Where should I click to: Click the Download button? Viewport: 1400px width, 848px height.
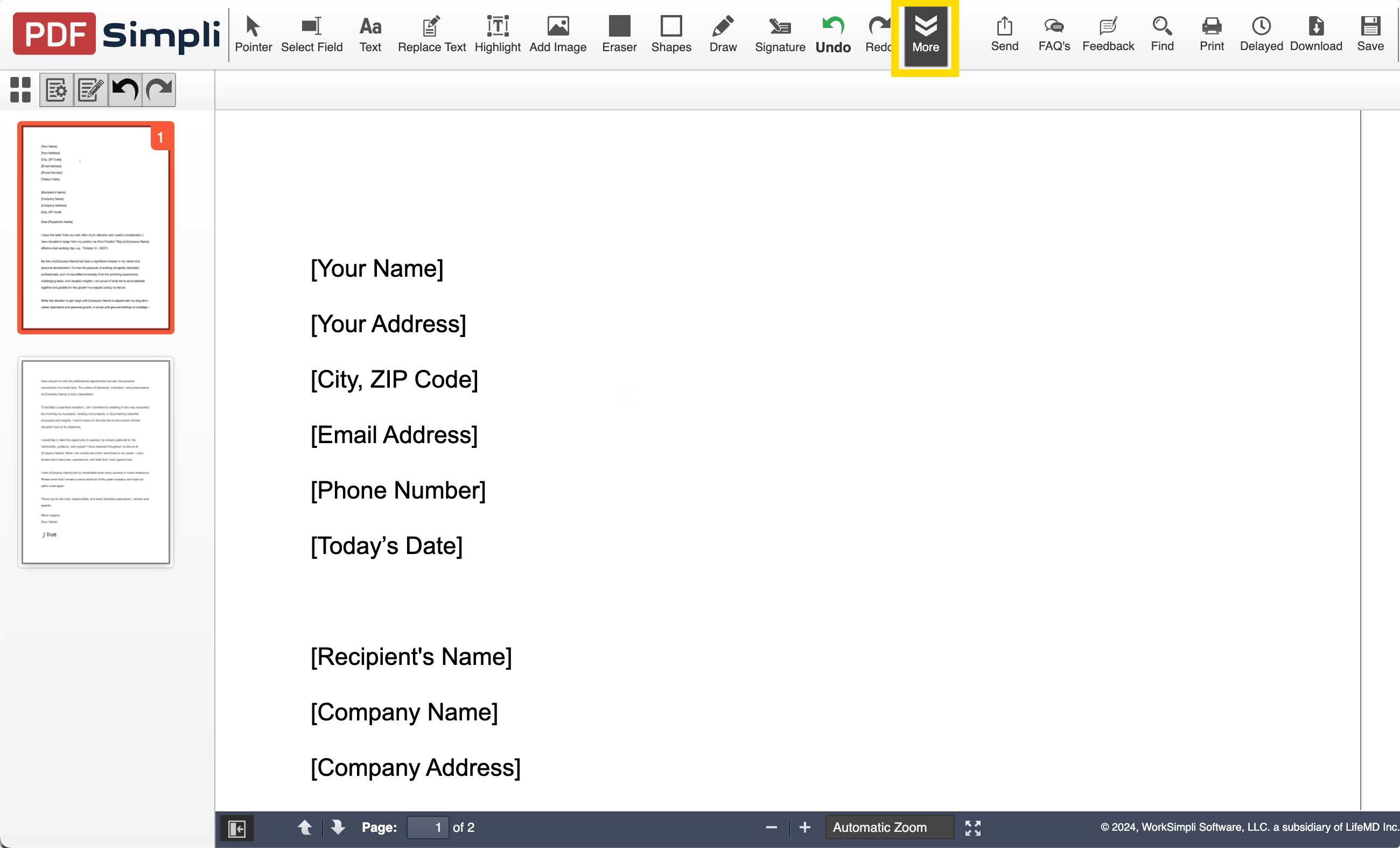1315,34
